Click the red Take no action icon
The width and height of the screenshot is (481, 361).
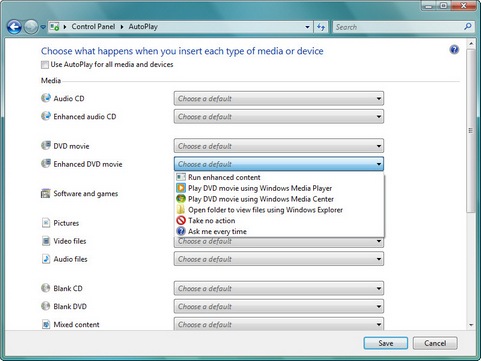click(181, 220)
